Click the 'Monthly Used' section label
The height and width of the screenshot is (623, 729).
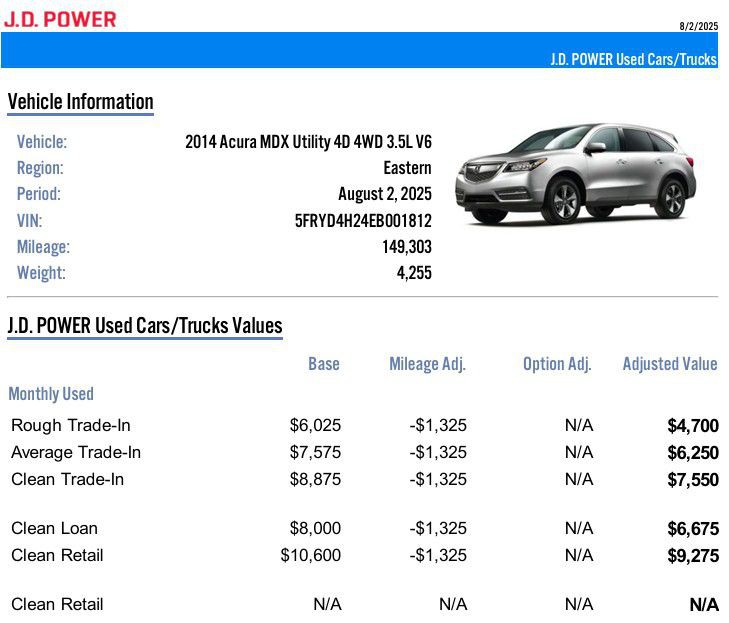[51, 394]
